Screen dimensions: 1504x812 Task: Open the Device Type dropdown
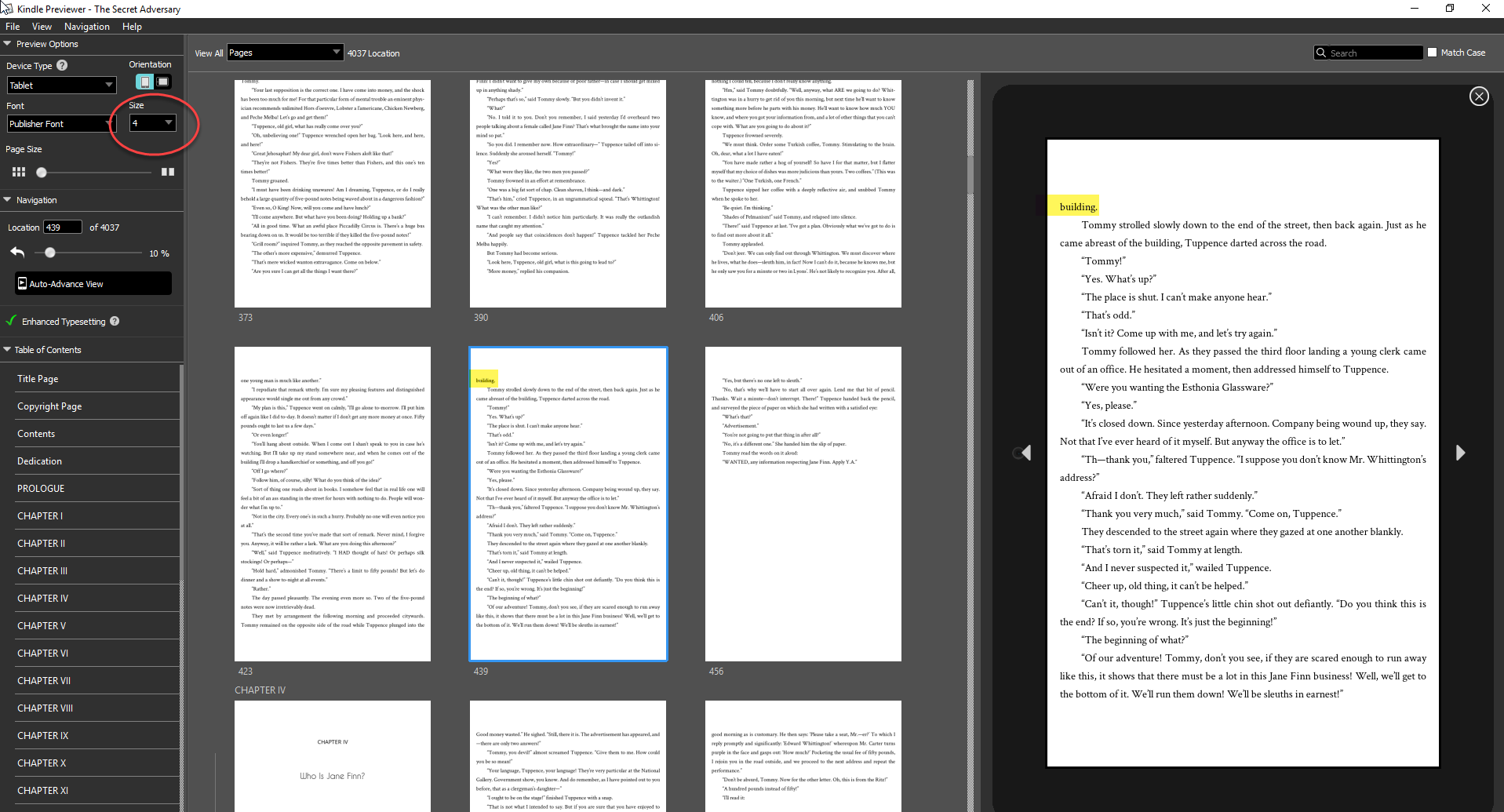(61, 85)
